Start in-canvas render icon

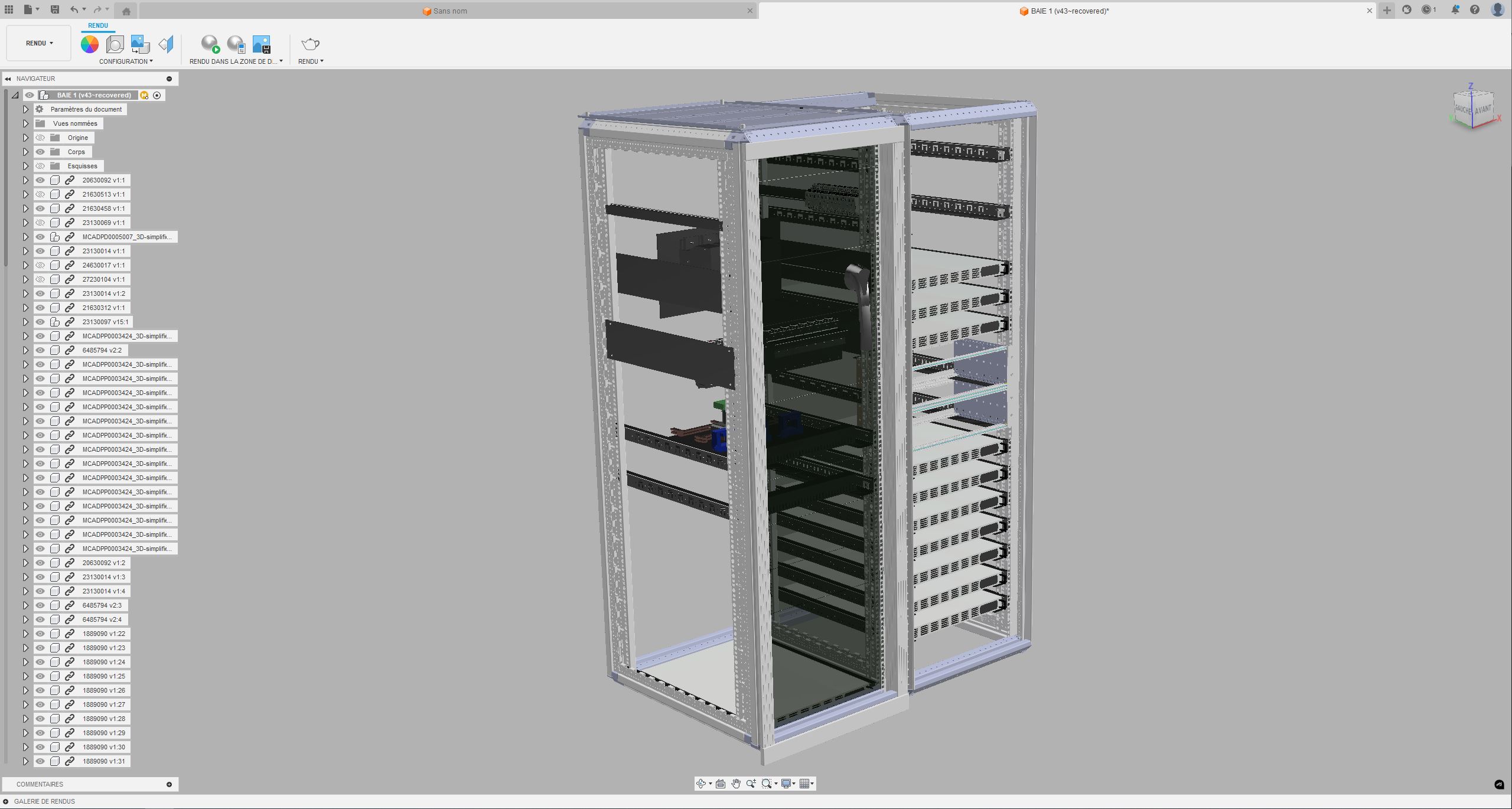(210, 44)
